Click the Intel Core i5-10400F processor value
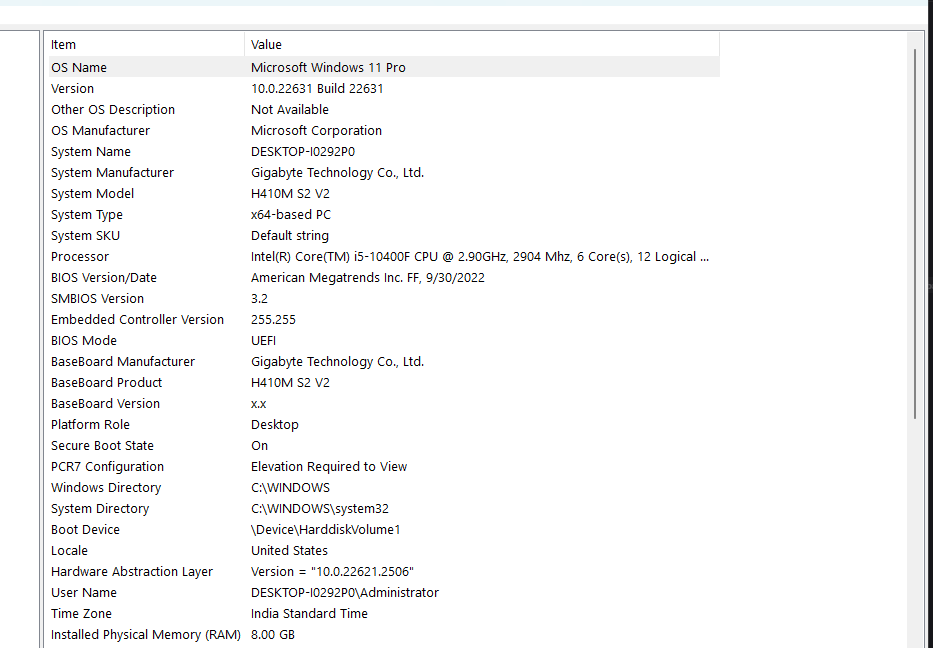 [480, 256]
